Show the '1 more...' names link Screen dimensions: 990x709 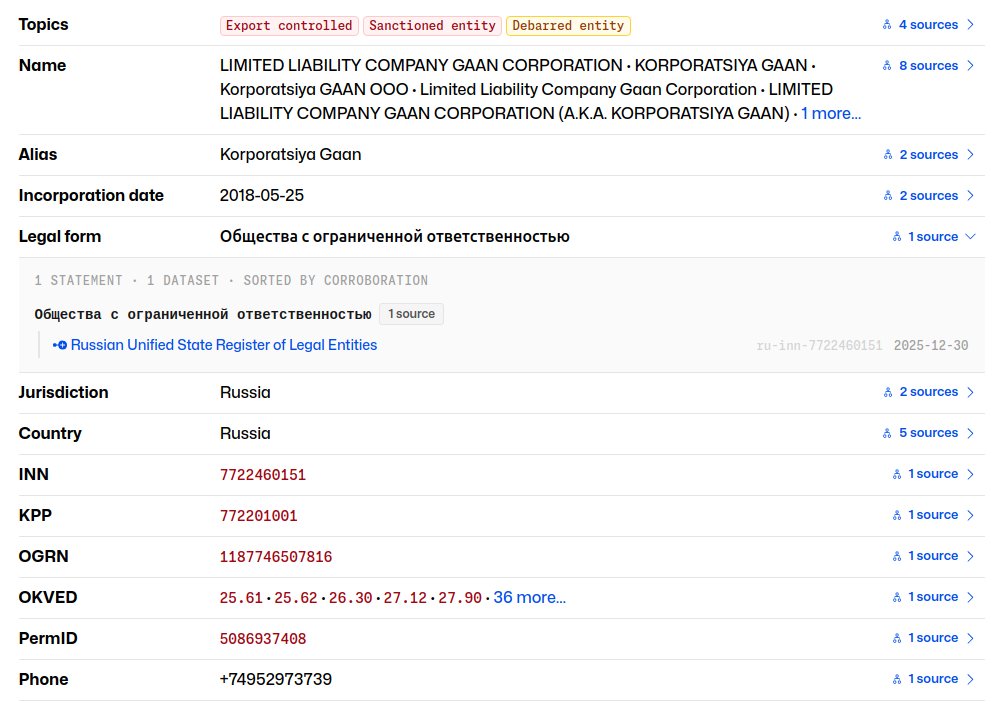(831, 114)
